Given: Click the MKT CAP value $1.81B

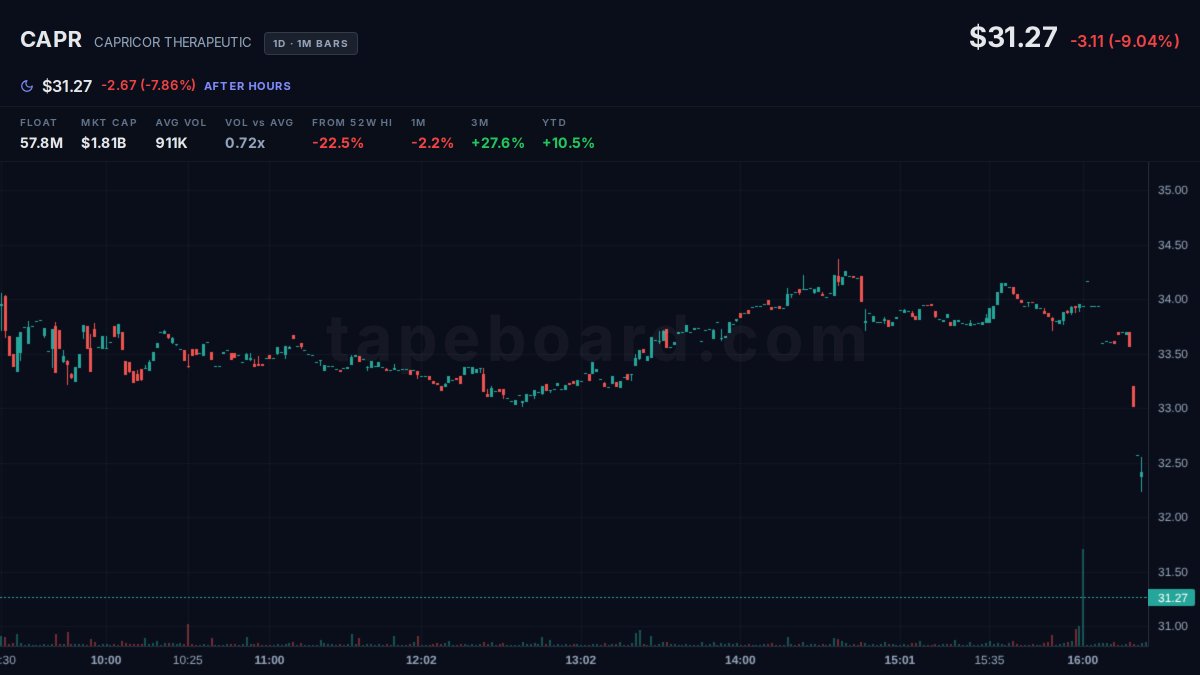Looking at the screenshot, I should (104, 143).
